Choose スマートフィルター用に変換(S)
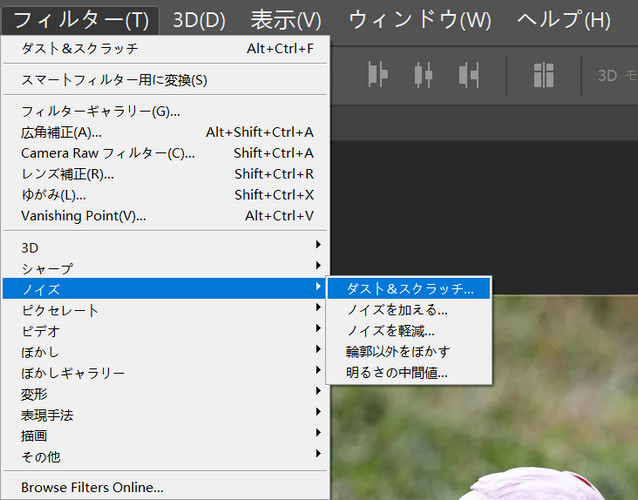Image resolution: width=638 pixels, height=500 pixels. coord(165,80)
